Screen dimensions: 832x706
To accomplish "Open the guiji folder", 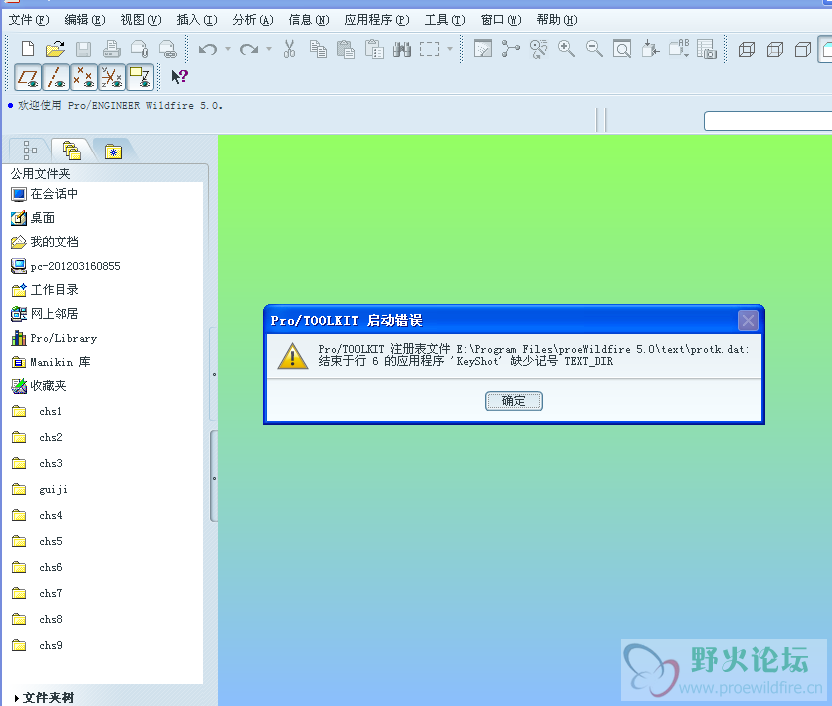I will tap(40, 489).
